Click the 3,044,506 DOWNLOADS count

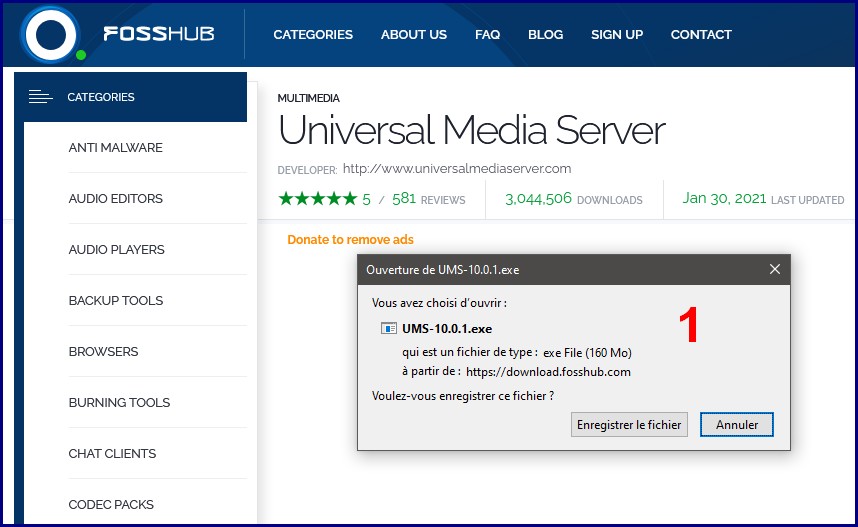point(574,199)
